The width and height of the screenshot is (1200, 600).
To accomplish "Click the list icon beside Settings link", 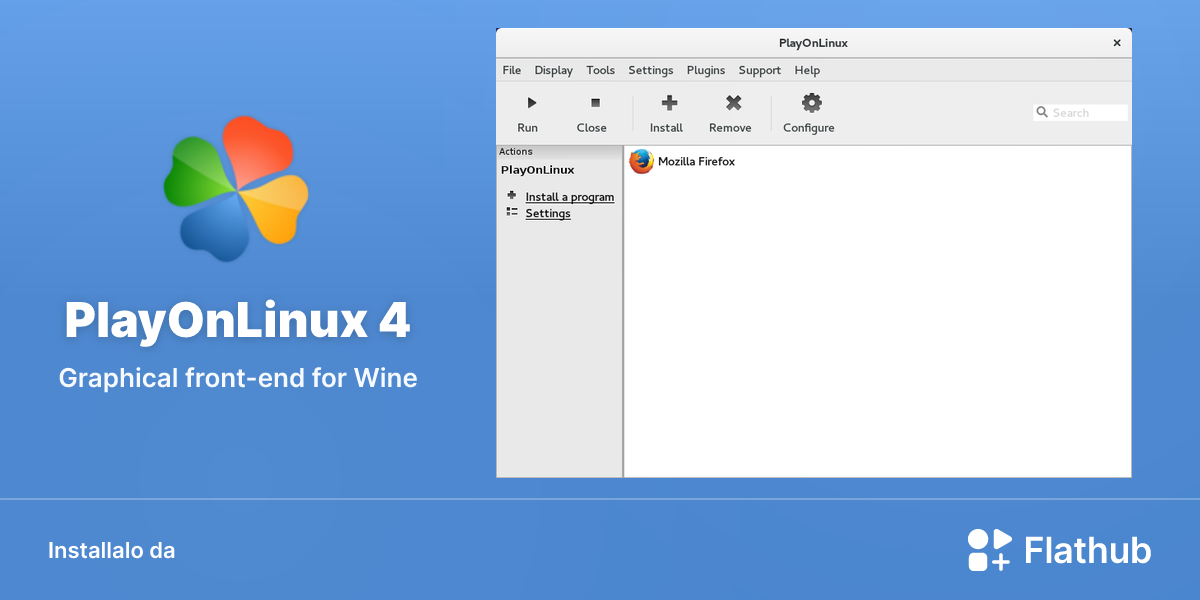I will [x=512, y=212].
